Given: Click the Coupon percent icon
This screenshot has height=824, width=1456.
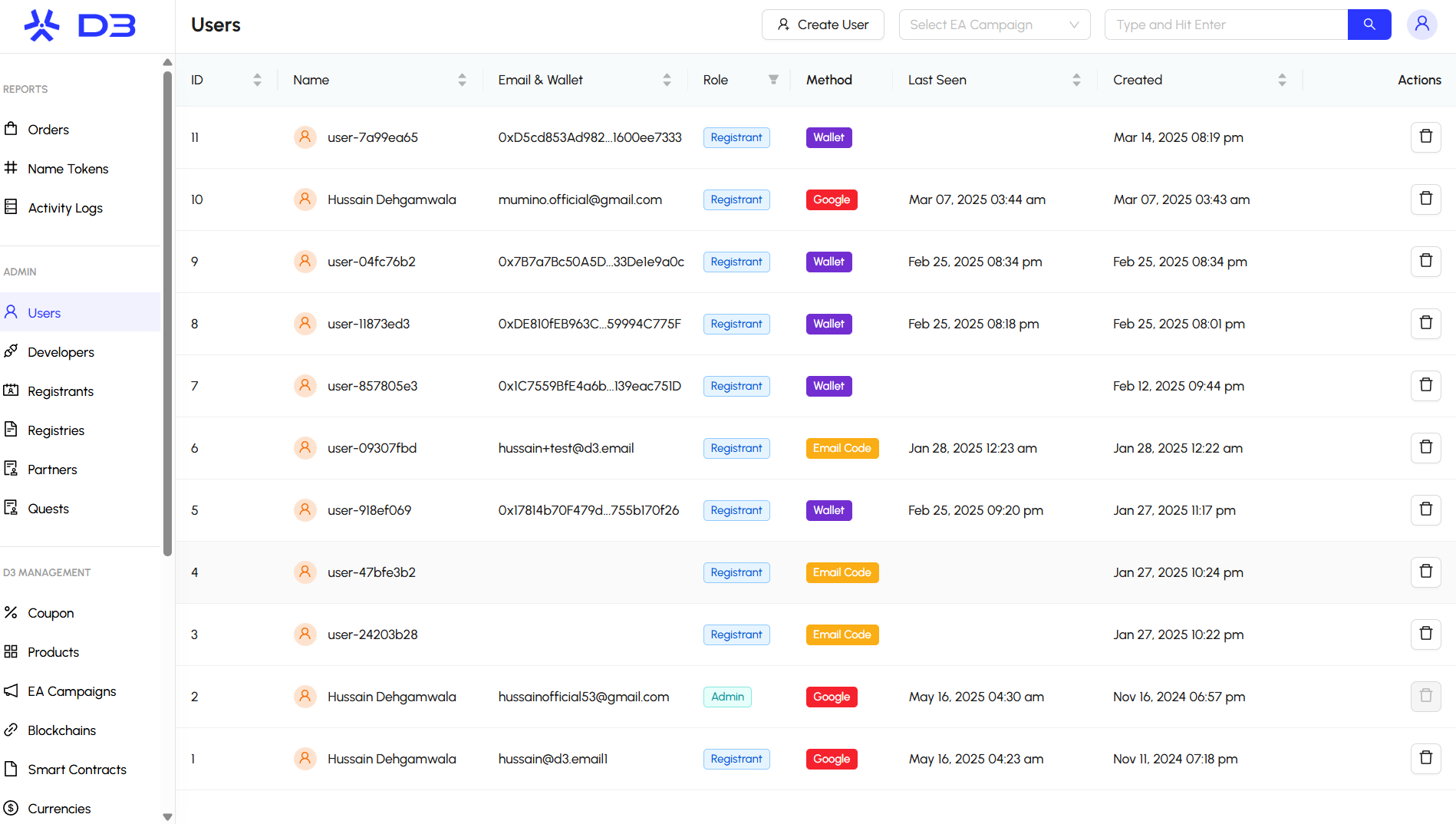Looking at the screenshot, I should click(11, 612).
